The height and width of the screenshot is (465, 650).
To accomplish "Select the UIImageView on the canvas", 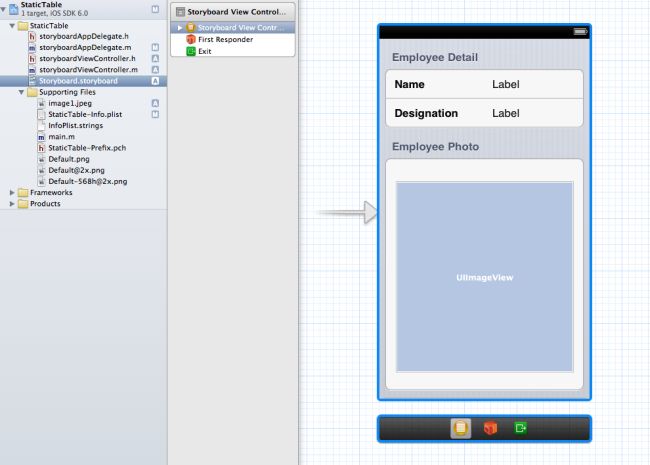I will click(x=484, y=277).
